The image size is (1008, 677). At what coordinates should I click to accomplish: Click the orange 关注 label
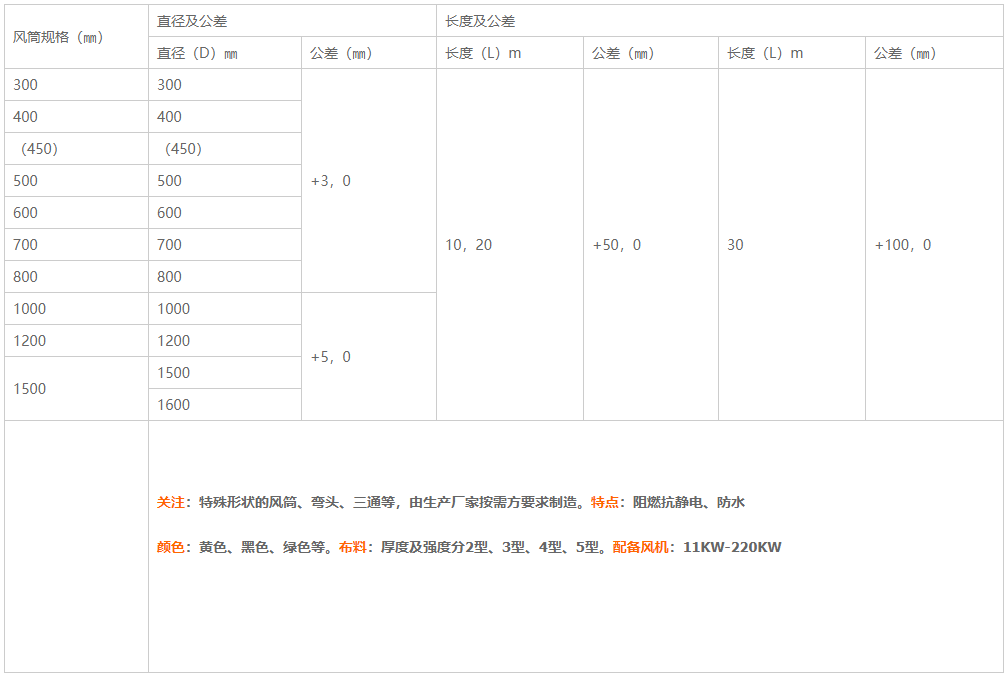[171, 502]
